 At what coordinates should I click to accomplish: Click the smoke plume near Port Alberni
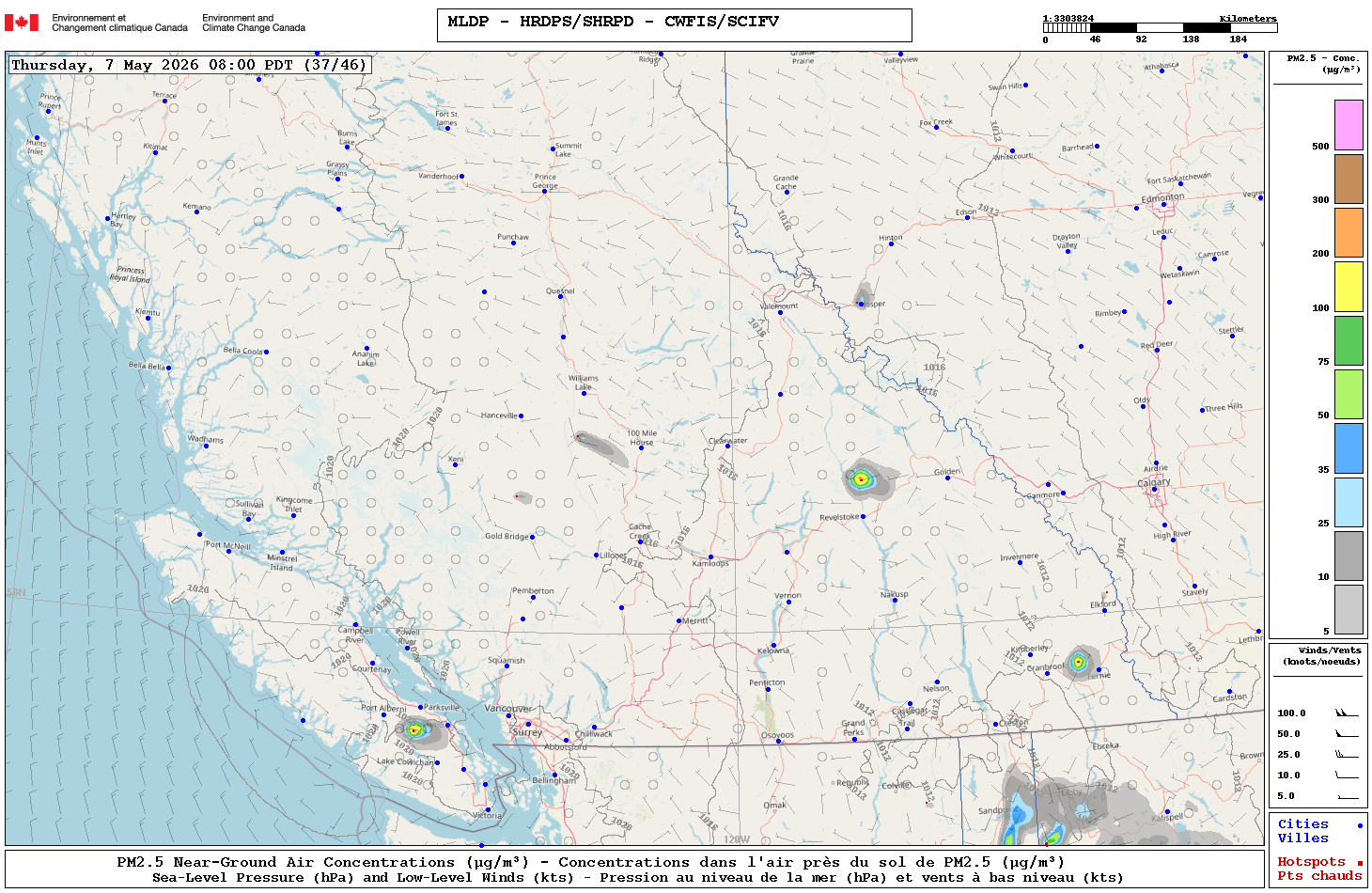pyautogui.click(x=420, y=730)
